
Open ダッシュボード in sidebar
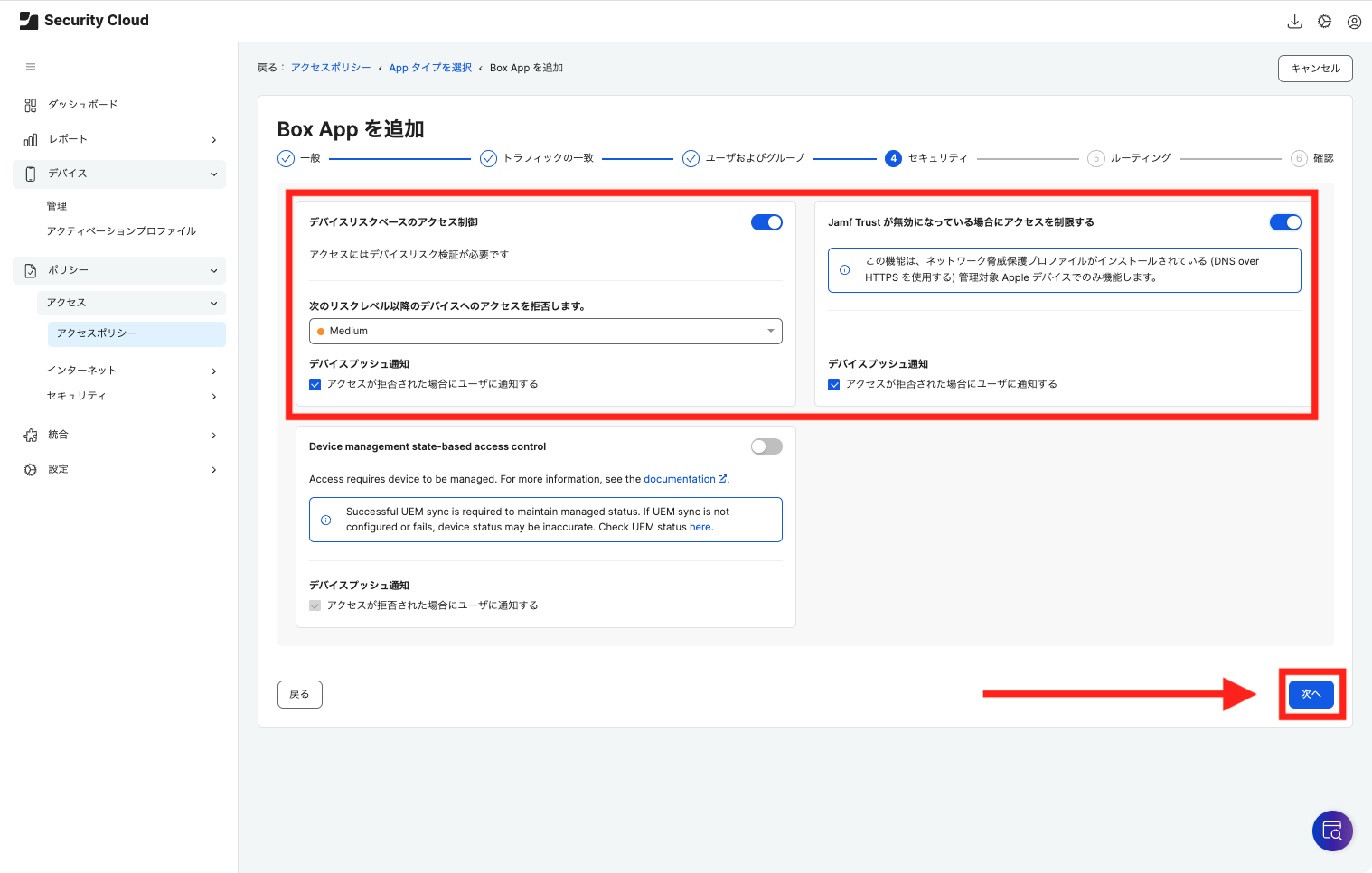click(83, 105)
